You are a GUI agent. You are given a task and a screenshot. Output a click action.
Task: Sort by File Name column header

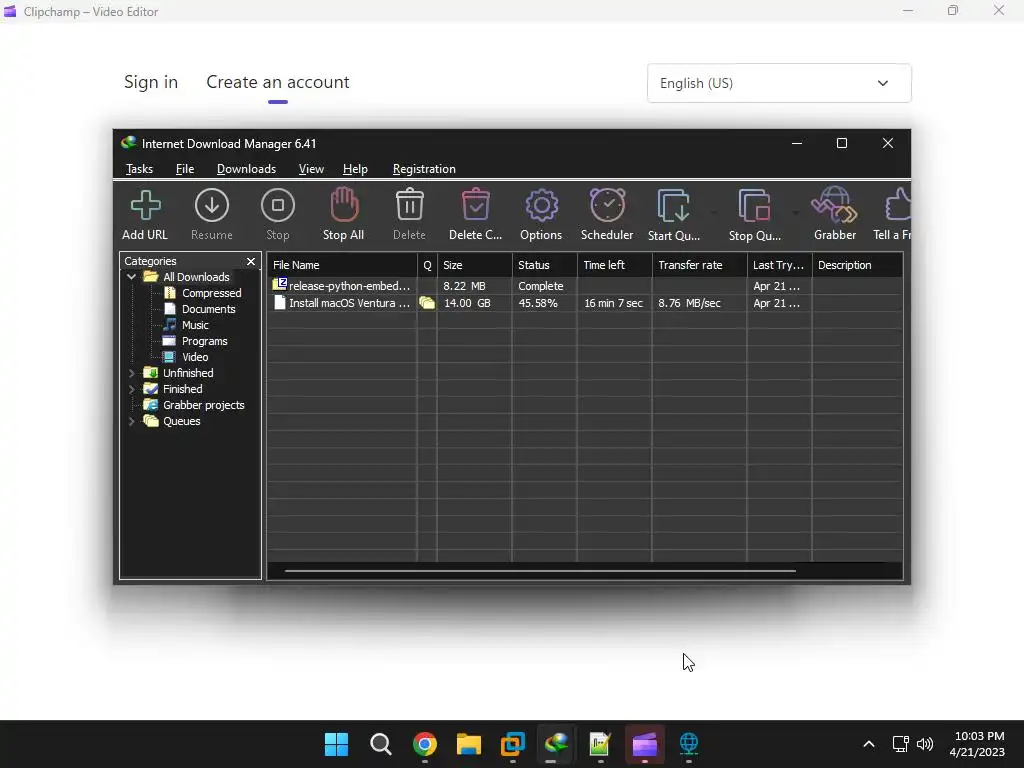tap(342, 265)
